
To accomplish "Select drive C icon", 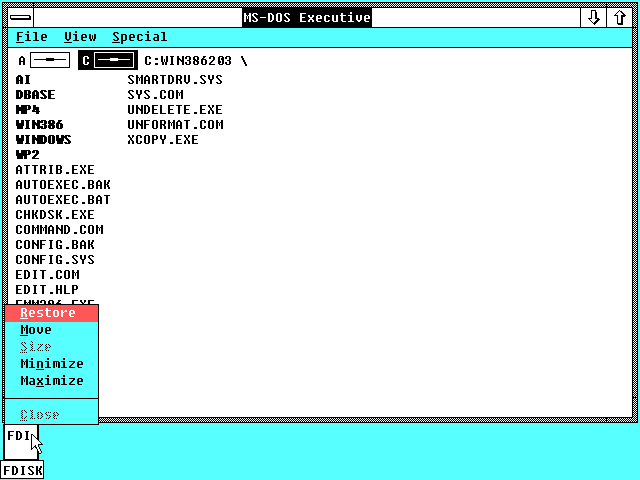I will [108, 60].
